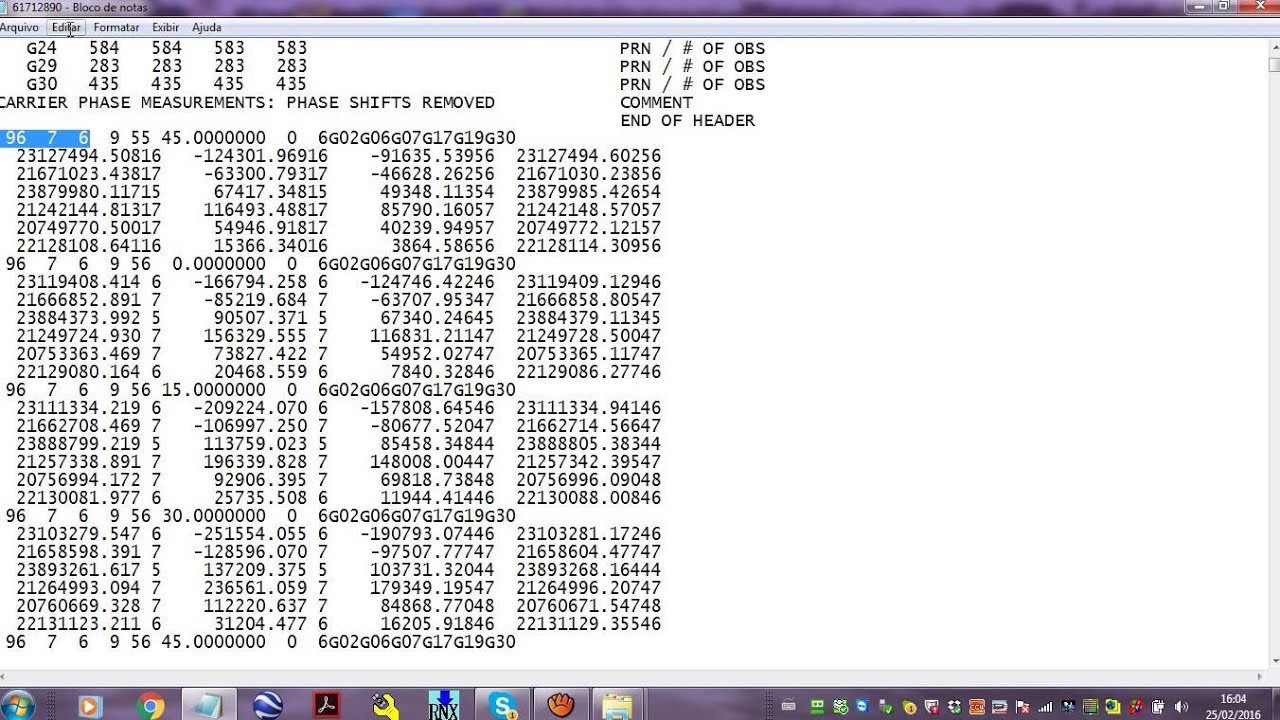Click the value 3864.58656
Screen dimensions: 1280x720
(x=442, y=246)
